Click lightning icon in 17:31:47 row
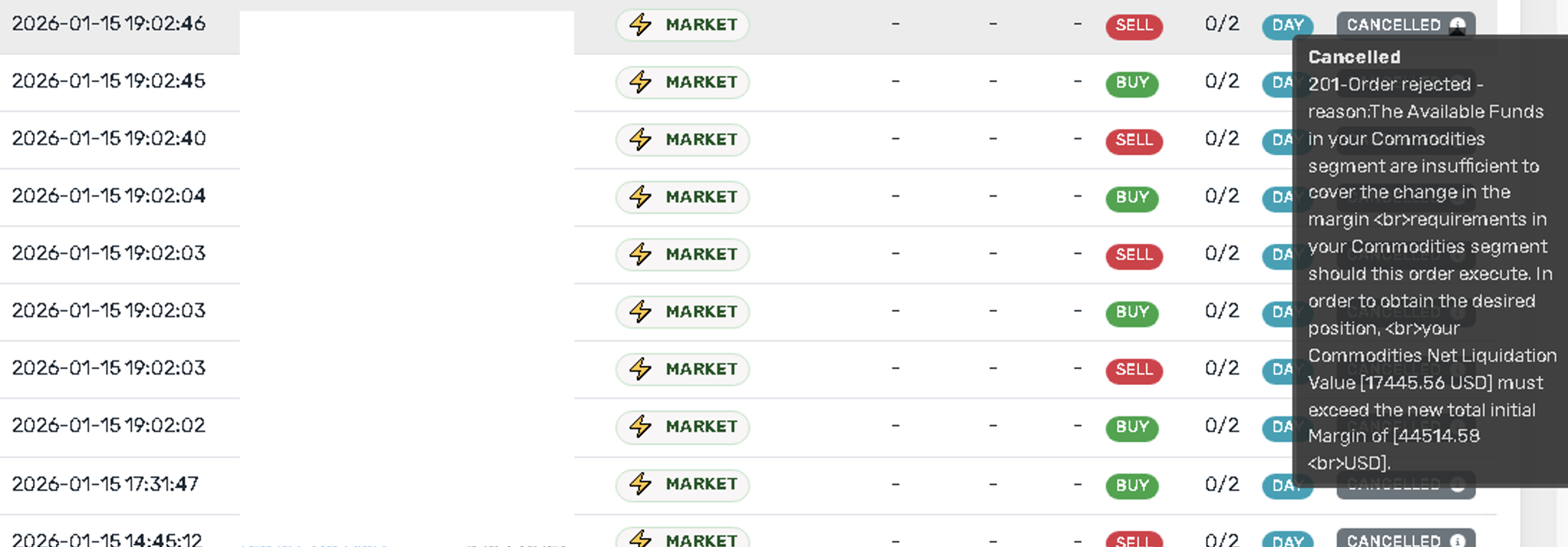The width and height of the screenshot is (1568, 547). [641, 484]
